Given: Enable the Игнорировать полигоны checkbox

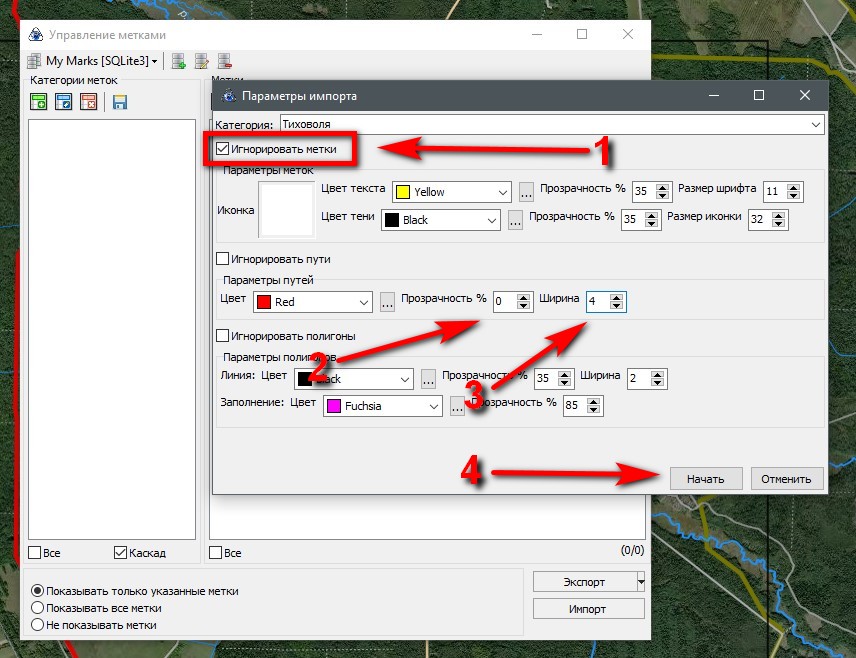Looking at the screenshot, I should coord(222,335).
